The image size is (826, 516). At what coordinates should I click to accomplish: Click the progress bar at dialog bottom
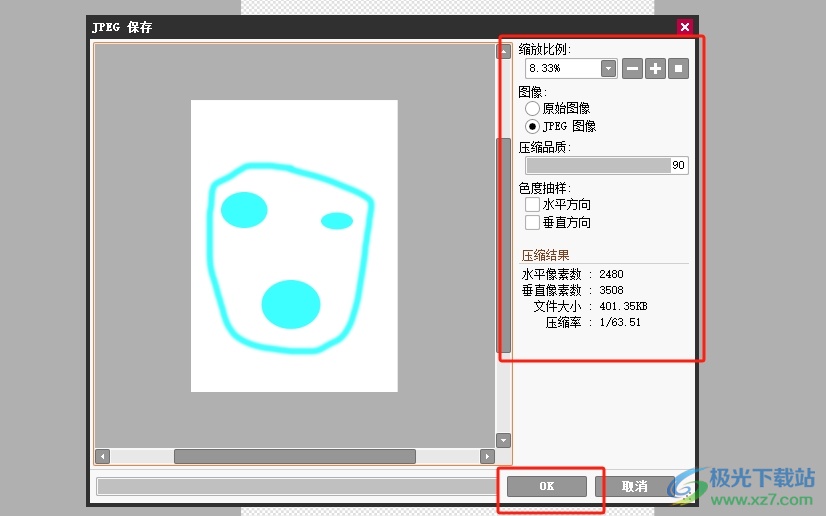(x=298, y=486)
